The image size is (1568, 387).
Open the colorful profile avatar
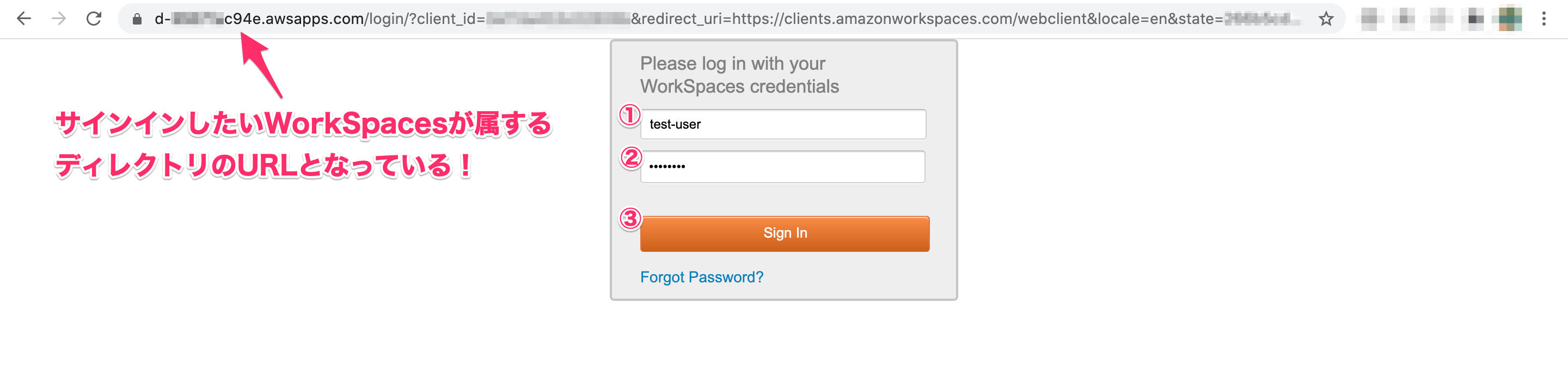pos(1510,19)
